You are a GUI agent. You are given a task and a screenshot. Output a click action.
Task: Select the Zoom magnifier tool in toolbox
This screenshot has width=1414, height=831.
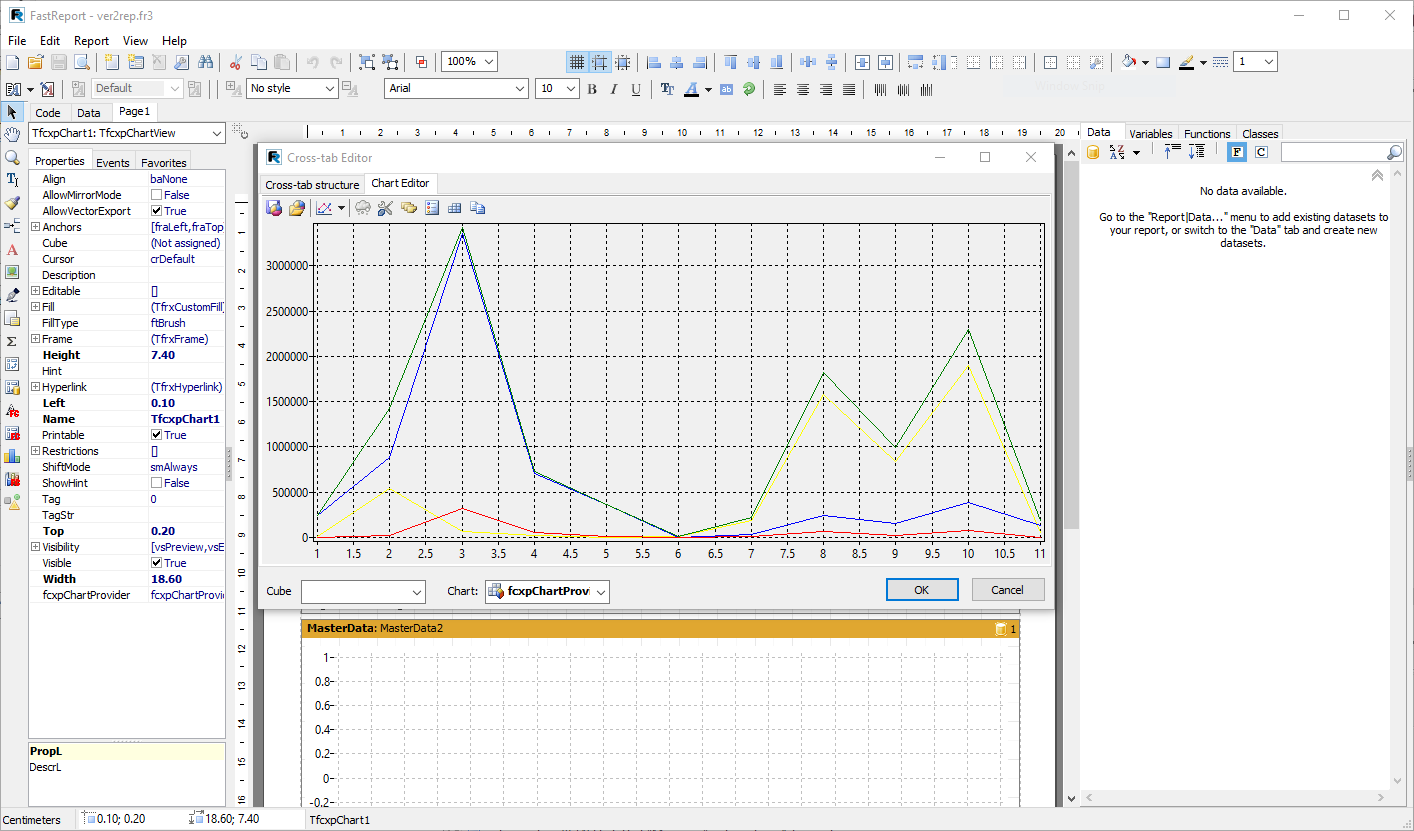[x=12, y=157]
